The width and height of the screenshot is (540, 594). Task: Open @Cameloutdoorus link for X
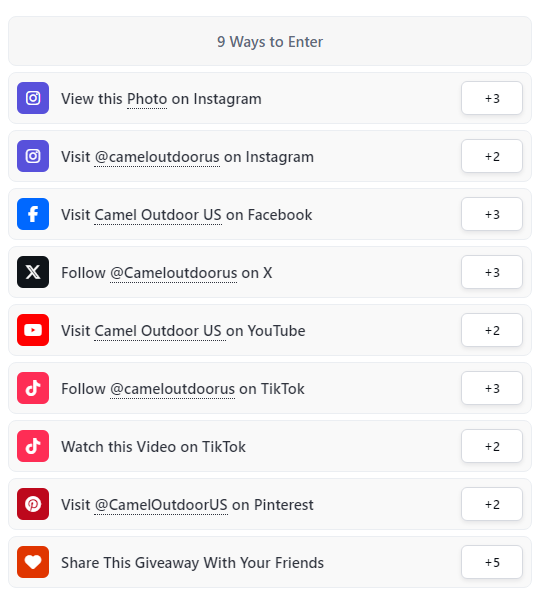pos(174,273)
